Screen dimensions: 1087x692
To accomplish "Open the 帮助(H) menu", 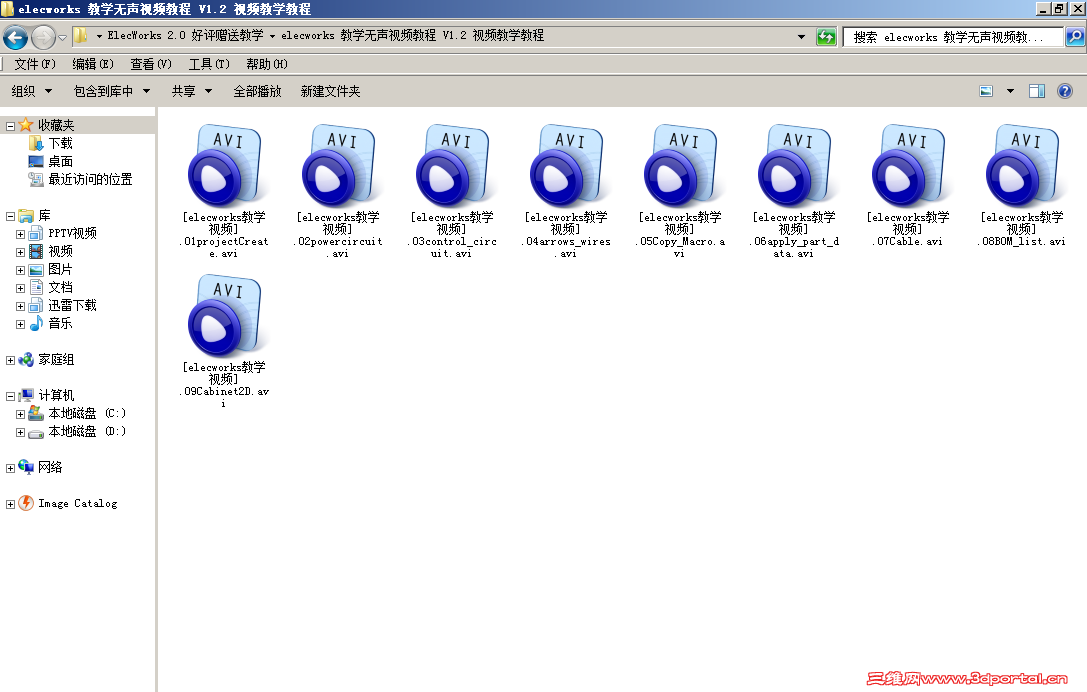I will pos(267,64).
